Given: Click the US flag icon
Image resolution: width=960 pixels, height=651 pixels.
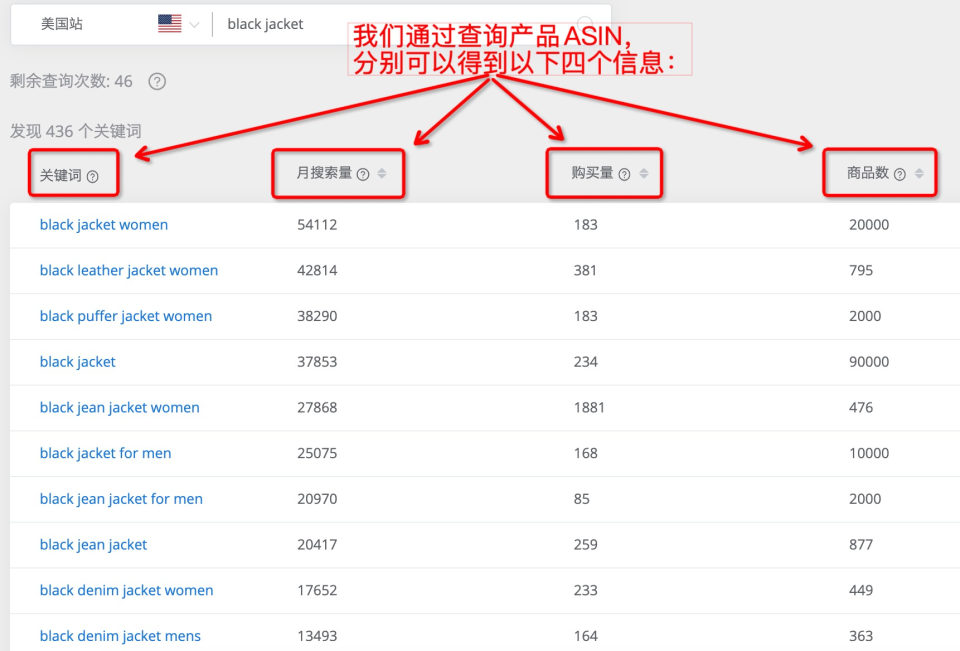Looking at the screenshot, I should (168, 22).
